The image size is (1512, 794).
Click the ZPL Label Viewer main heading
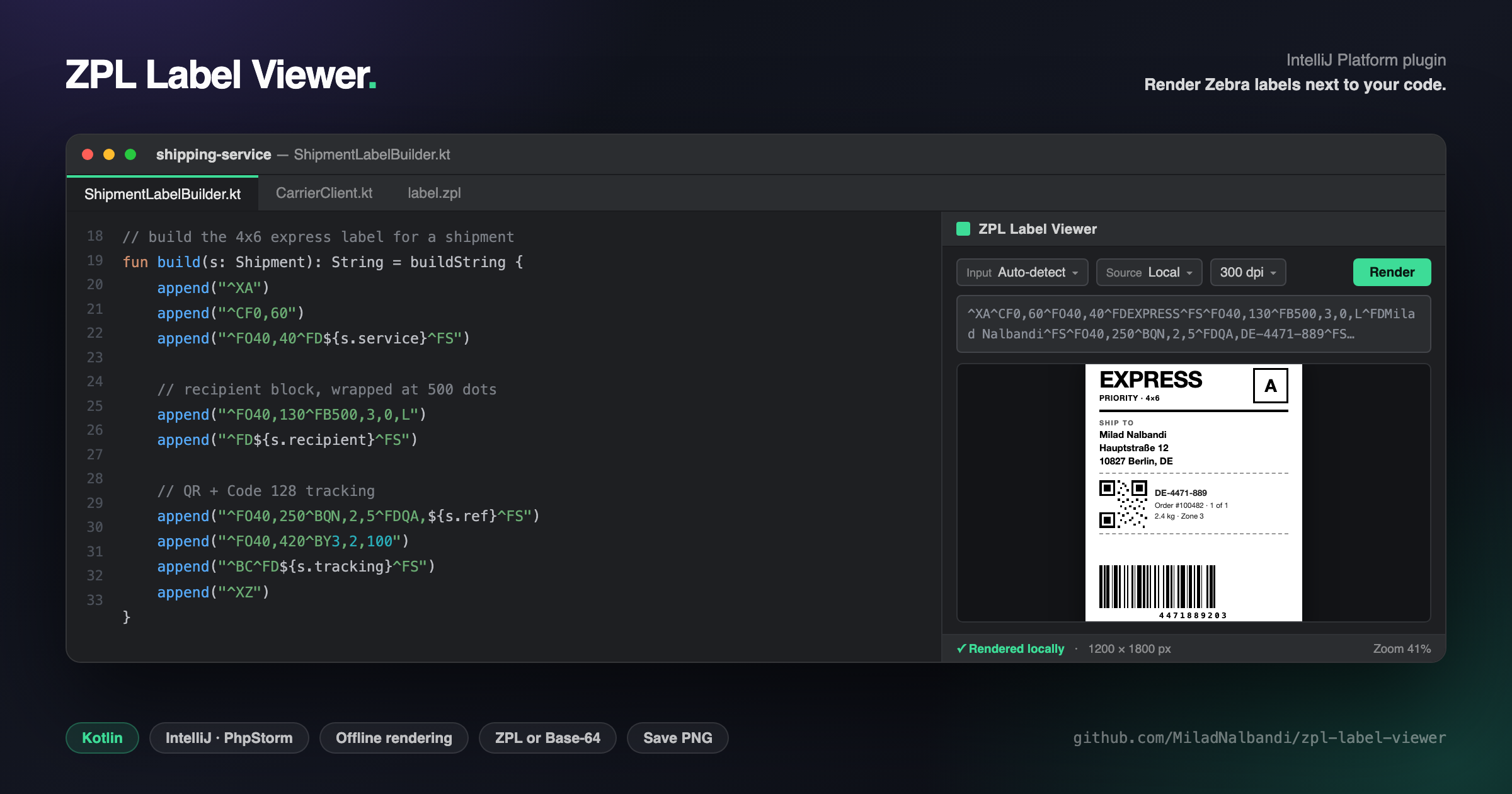pyautogui.click(x=220, y=74)
